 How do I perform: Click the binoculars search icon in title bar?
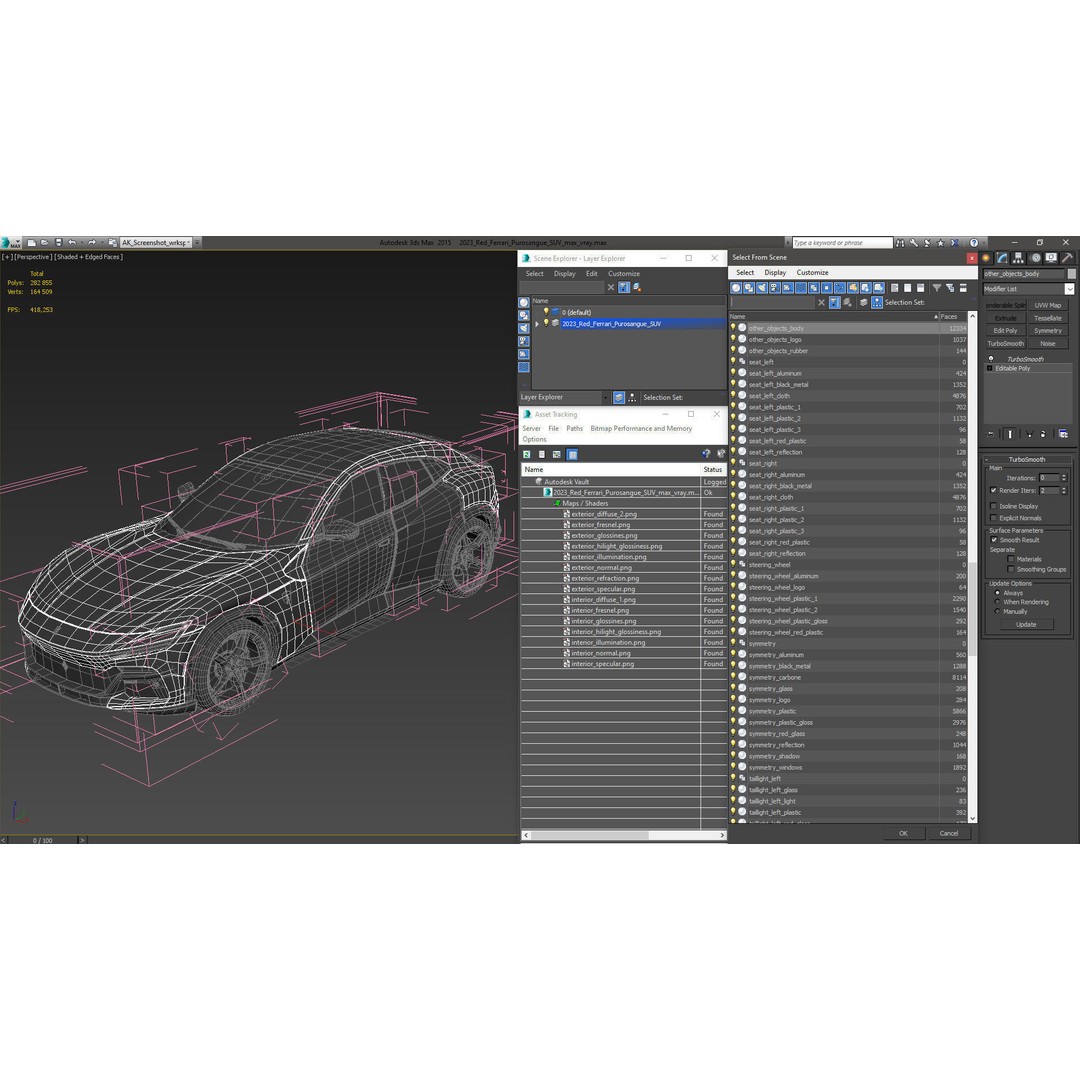pos(900,242)
